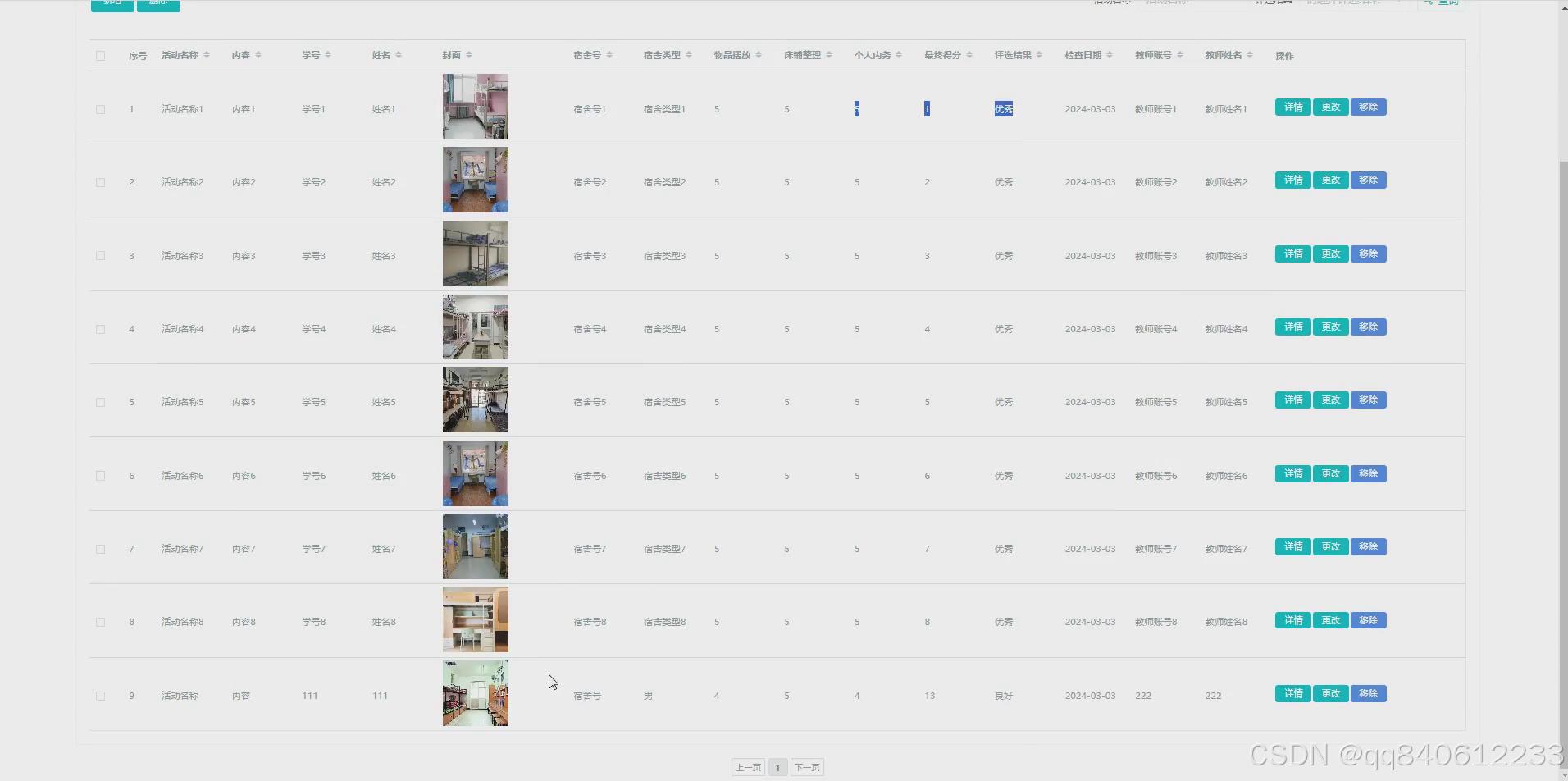Check the box for row 9 with 学号 111
The width and height of the screenshot is (1568, 781).
100,696
